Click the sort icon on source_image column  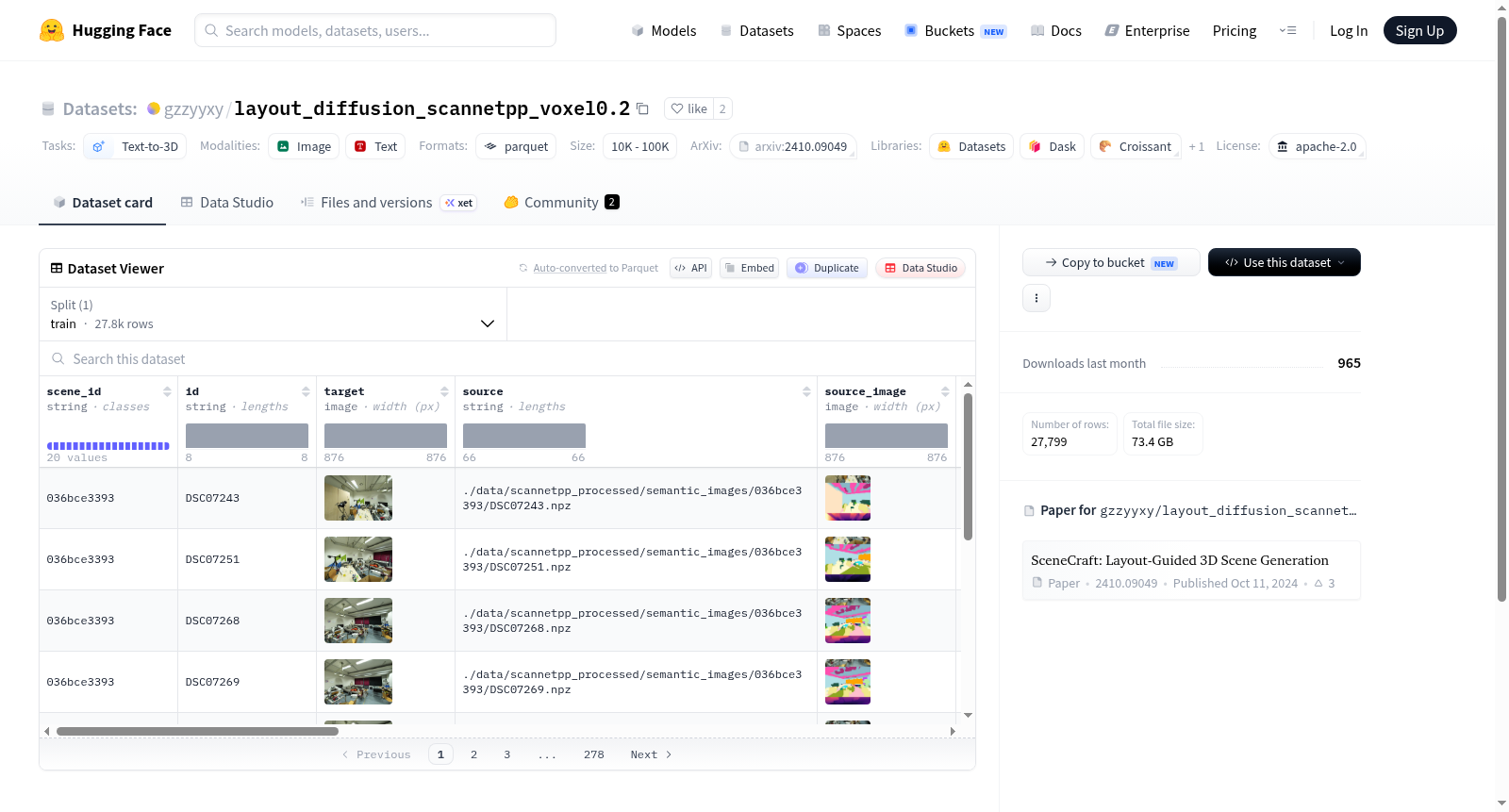point(945,391)
